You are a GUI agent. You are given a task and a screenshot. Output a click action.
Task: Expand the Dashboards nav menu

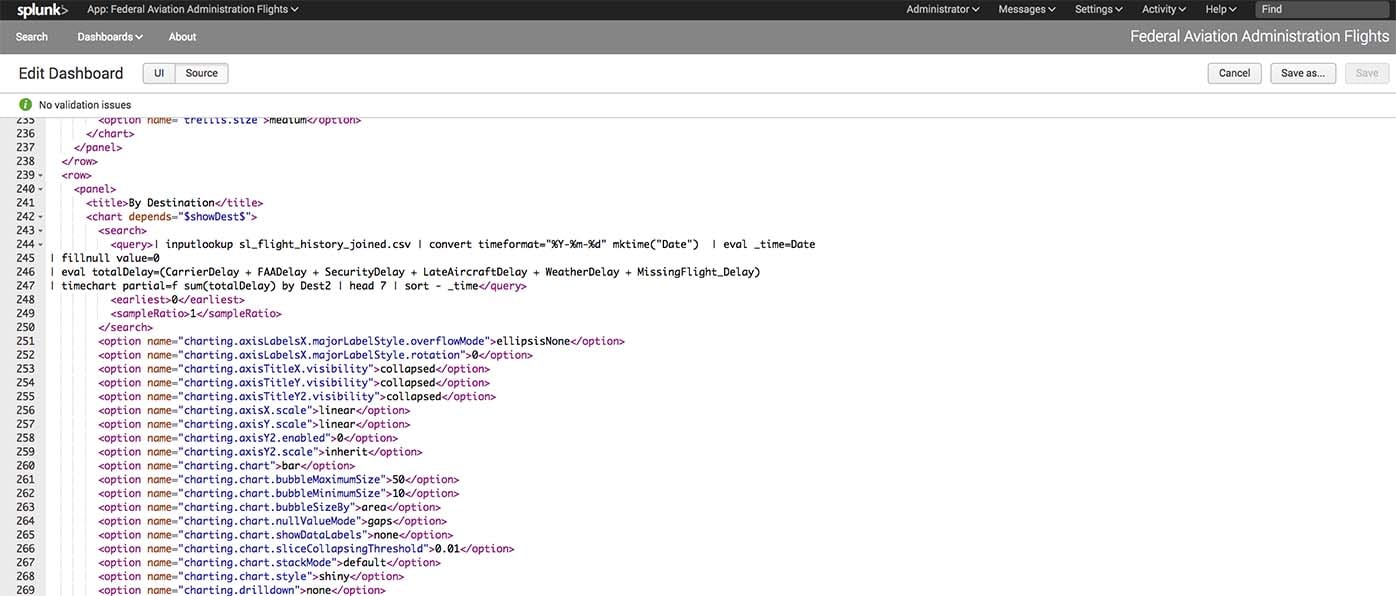point(110,37)
